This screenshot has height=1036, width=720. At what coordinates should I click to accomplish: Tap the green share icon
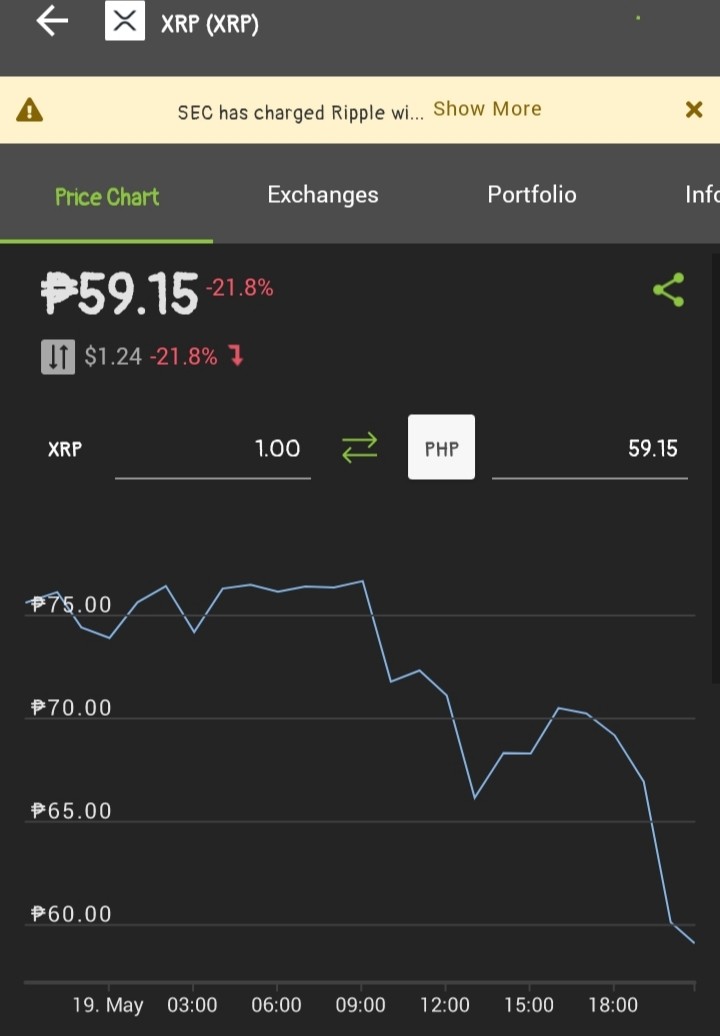coord(668,290)
